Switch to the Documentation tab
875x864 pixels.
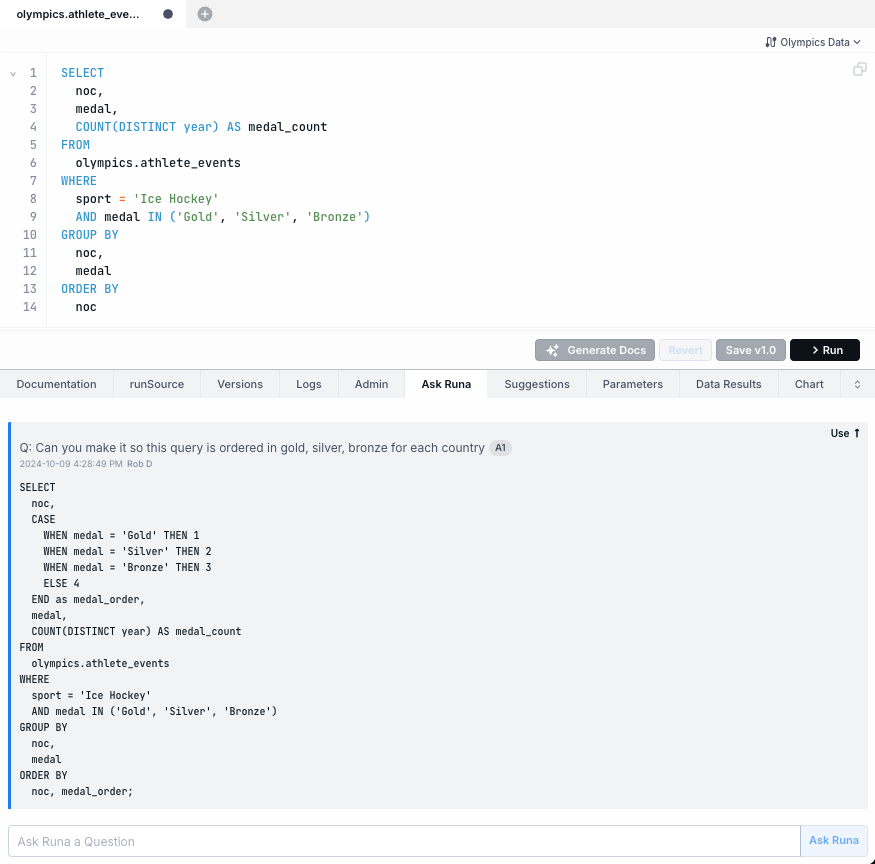point(56,384)
